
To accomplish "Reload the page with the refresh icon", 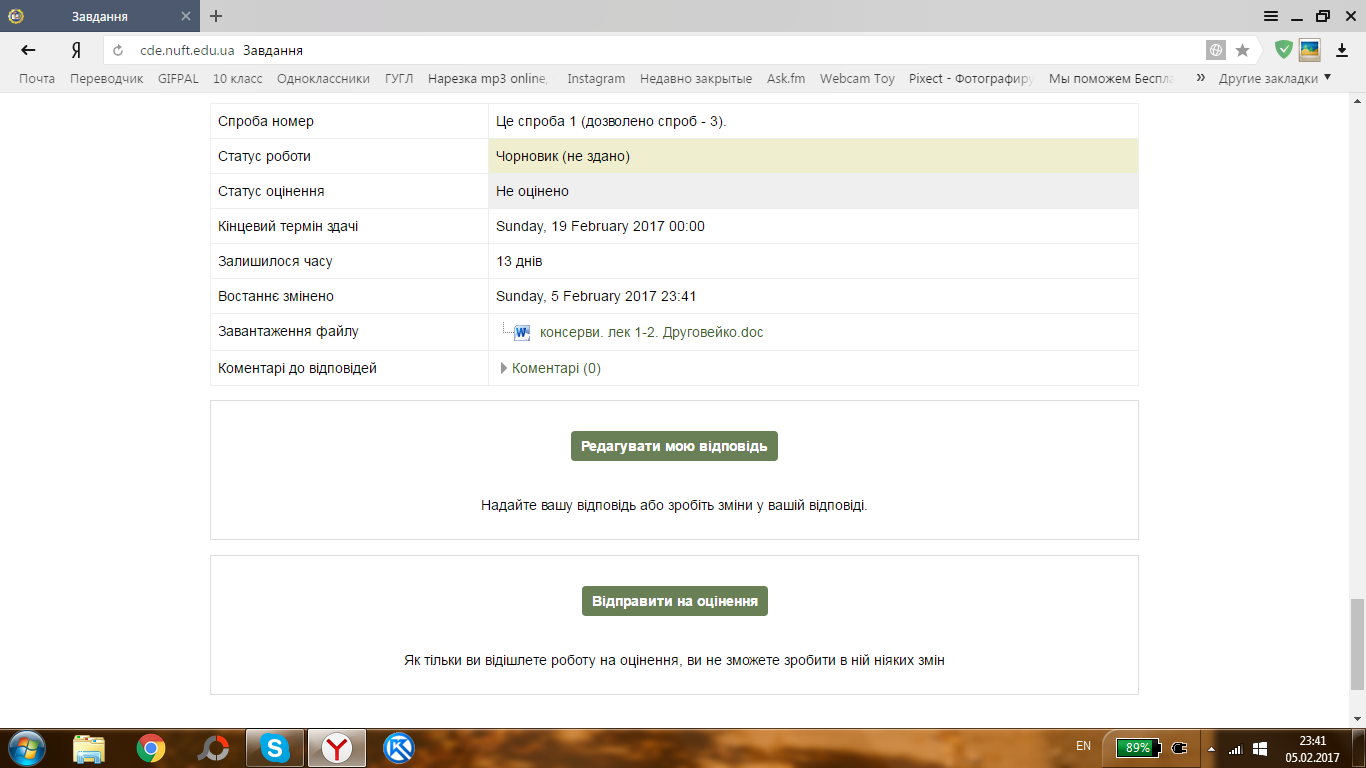I will point(118,50).
